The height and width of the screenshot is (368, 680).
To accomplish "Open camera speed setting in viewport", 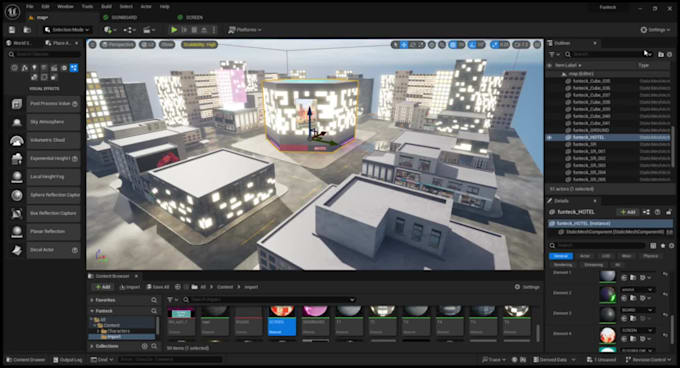I will point(521,45).
